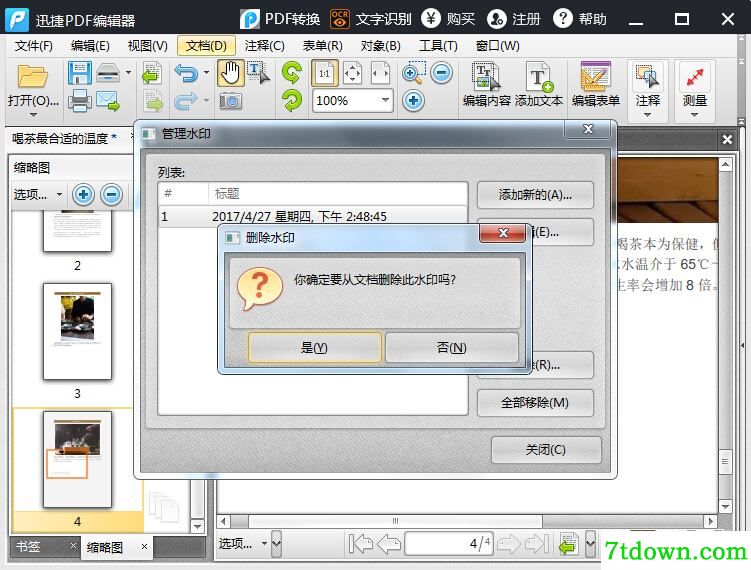Open OCR 文字识别 in title bar
This screenshot has height=570, width=751.
click(371, 19)
